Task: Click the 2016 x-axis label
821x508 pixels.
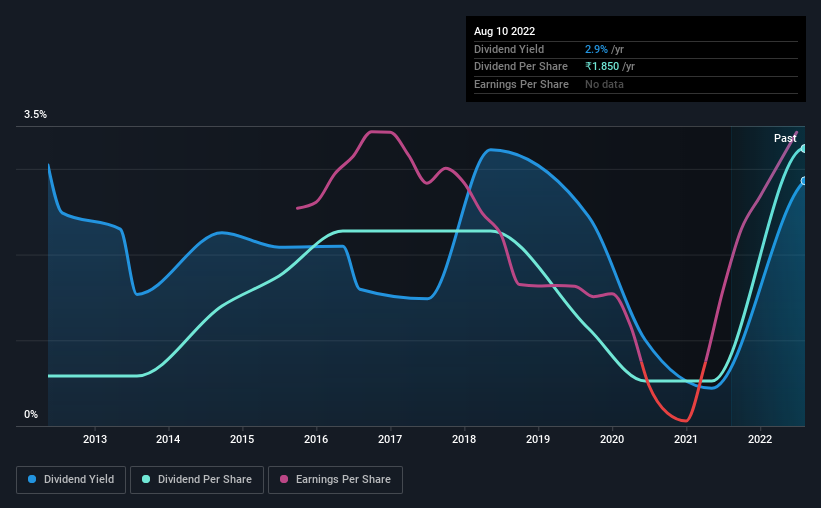Action: [316, 439]
